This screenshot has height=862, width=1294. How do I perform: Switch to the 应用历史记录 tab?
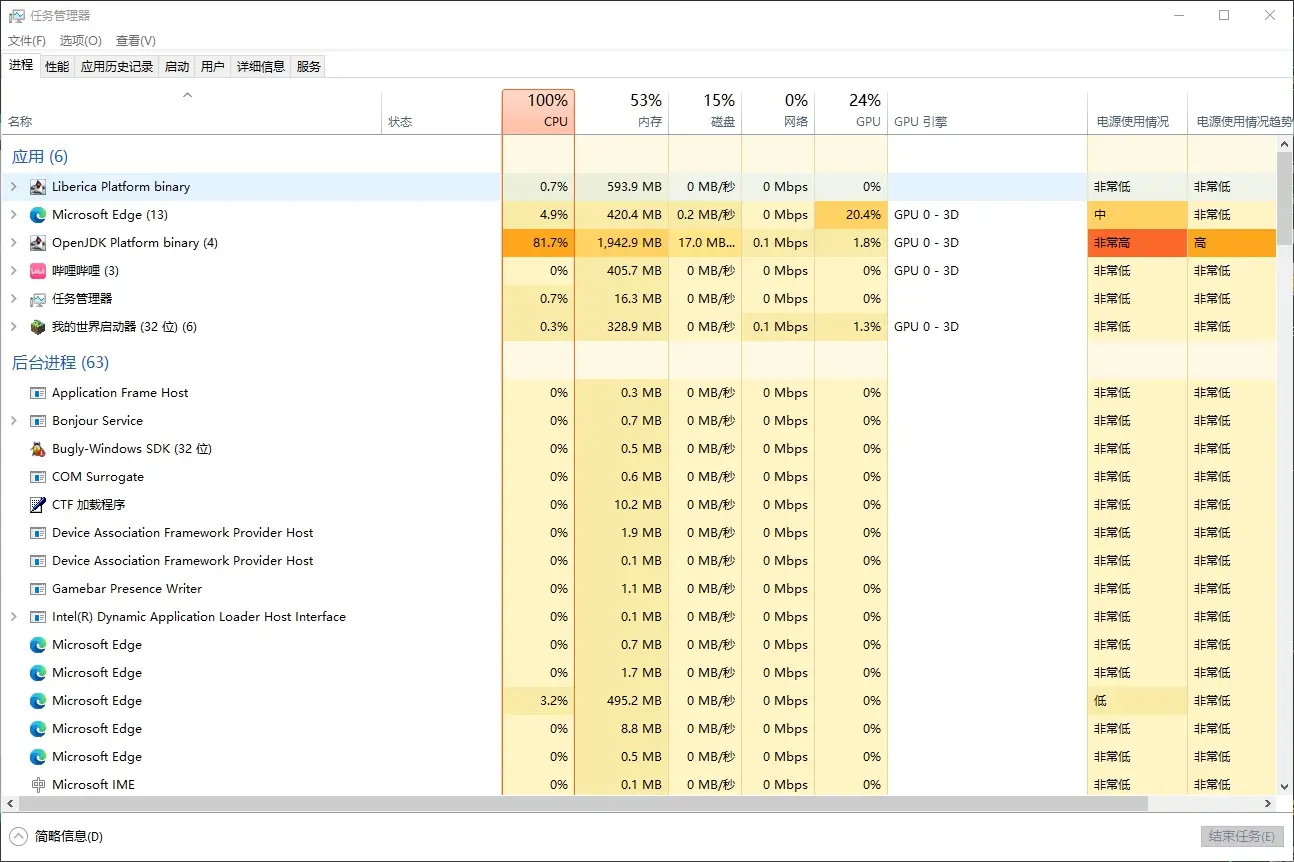[x=117, y=66]
